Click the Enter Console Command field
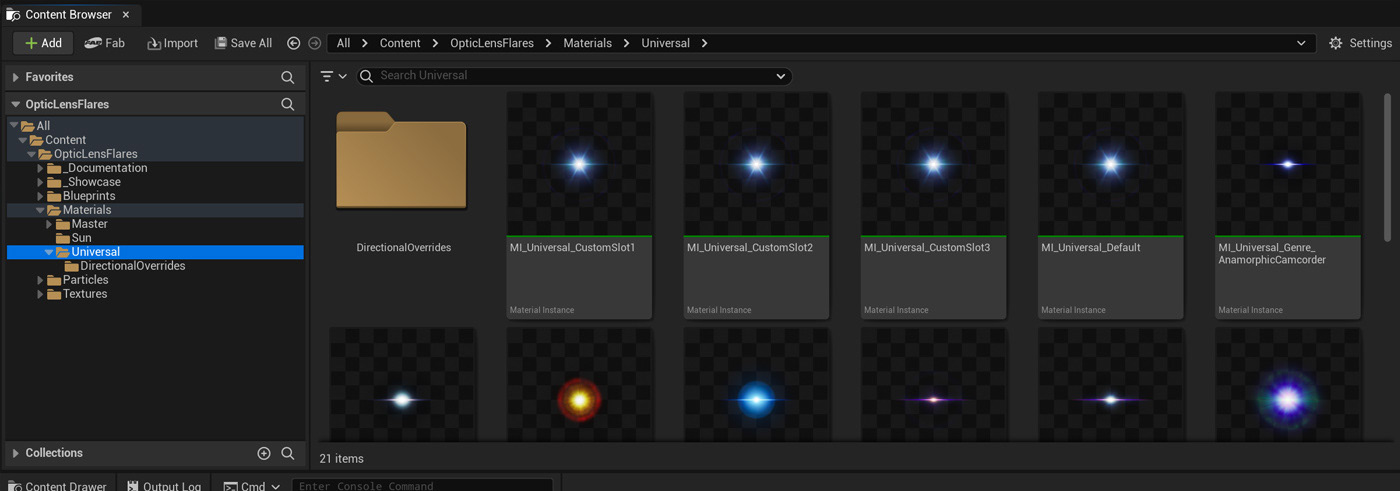The width and height of the screenshot is (1400, 491). (x=422, y=485)
